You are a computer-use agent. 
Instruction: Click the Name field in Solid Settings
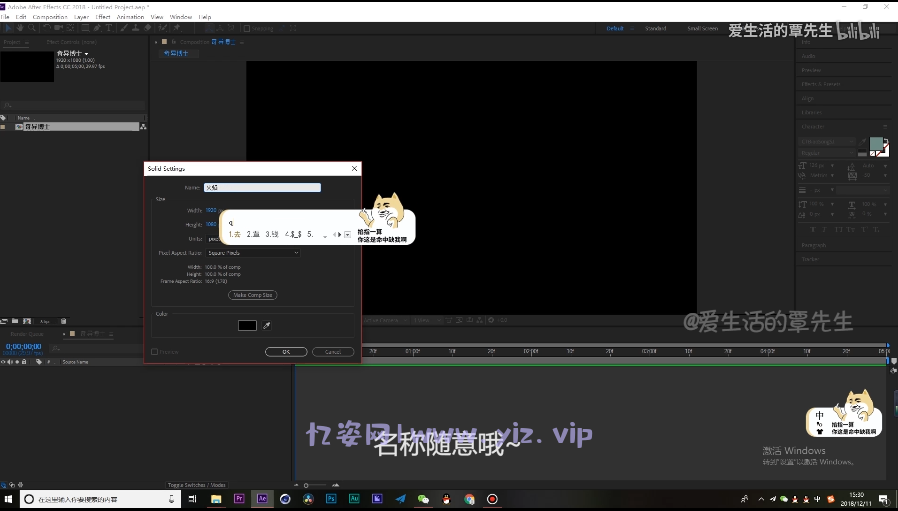262,187
